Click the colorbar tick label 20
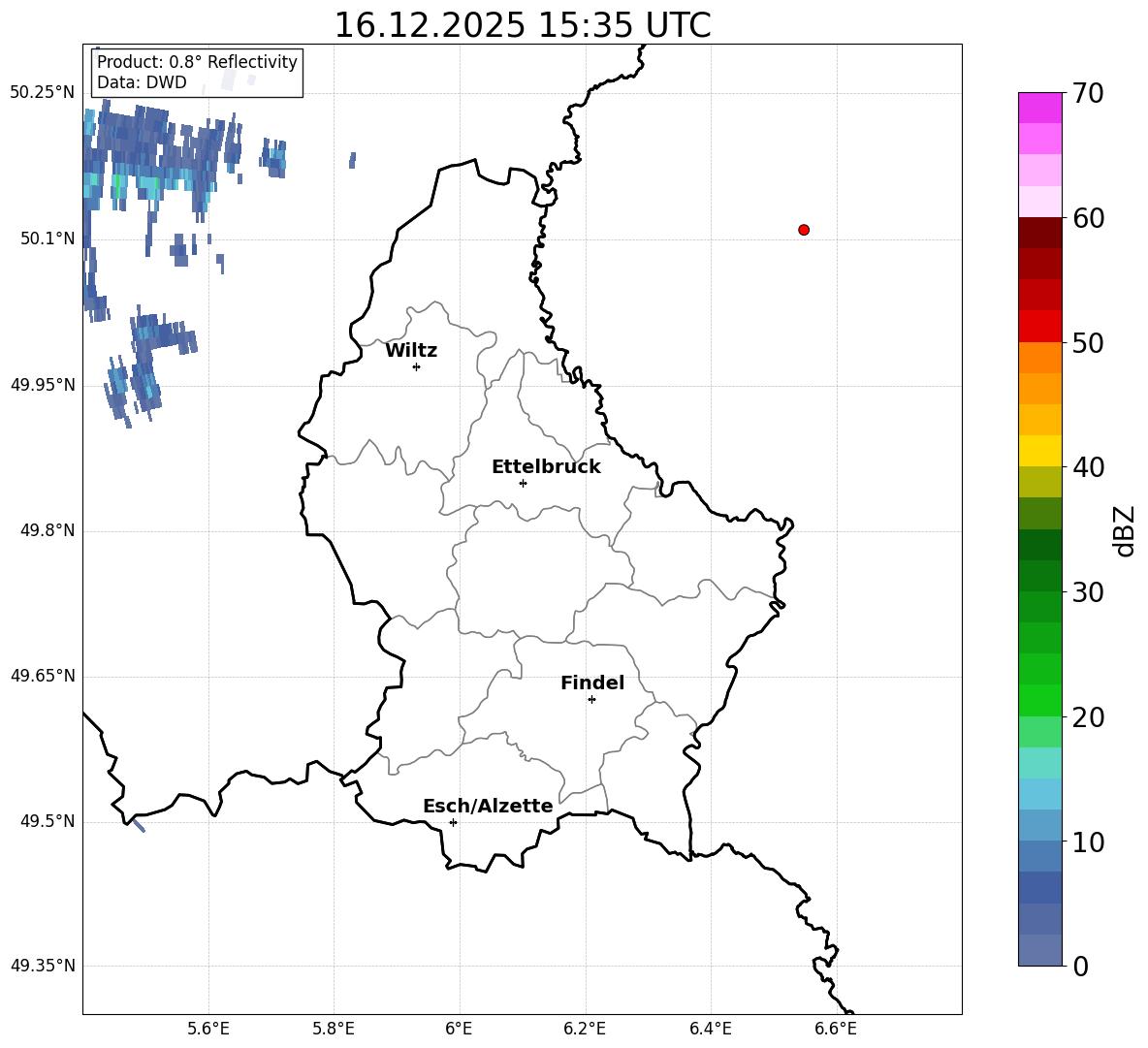1148x1048 pixels. click(x=1088, y=717)
